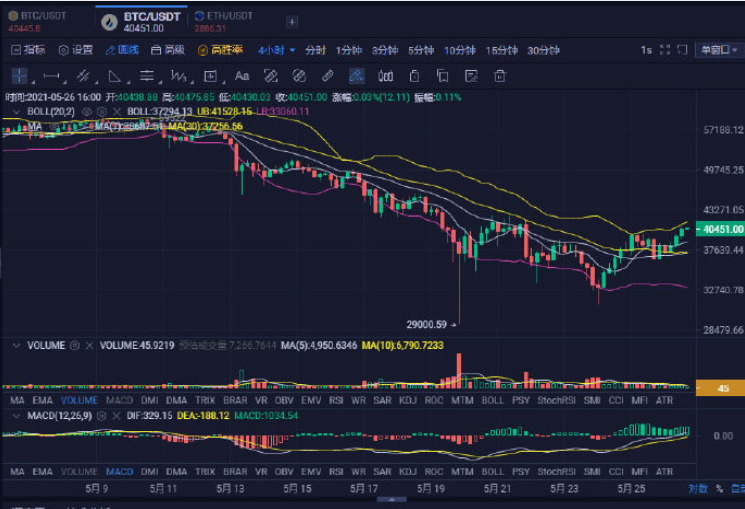Image resolution: width=745 pixels, height=509 pixels.
Task: Select StochRSI in the MACD panel indicator row
Action: (556, 472)
